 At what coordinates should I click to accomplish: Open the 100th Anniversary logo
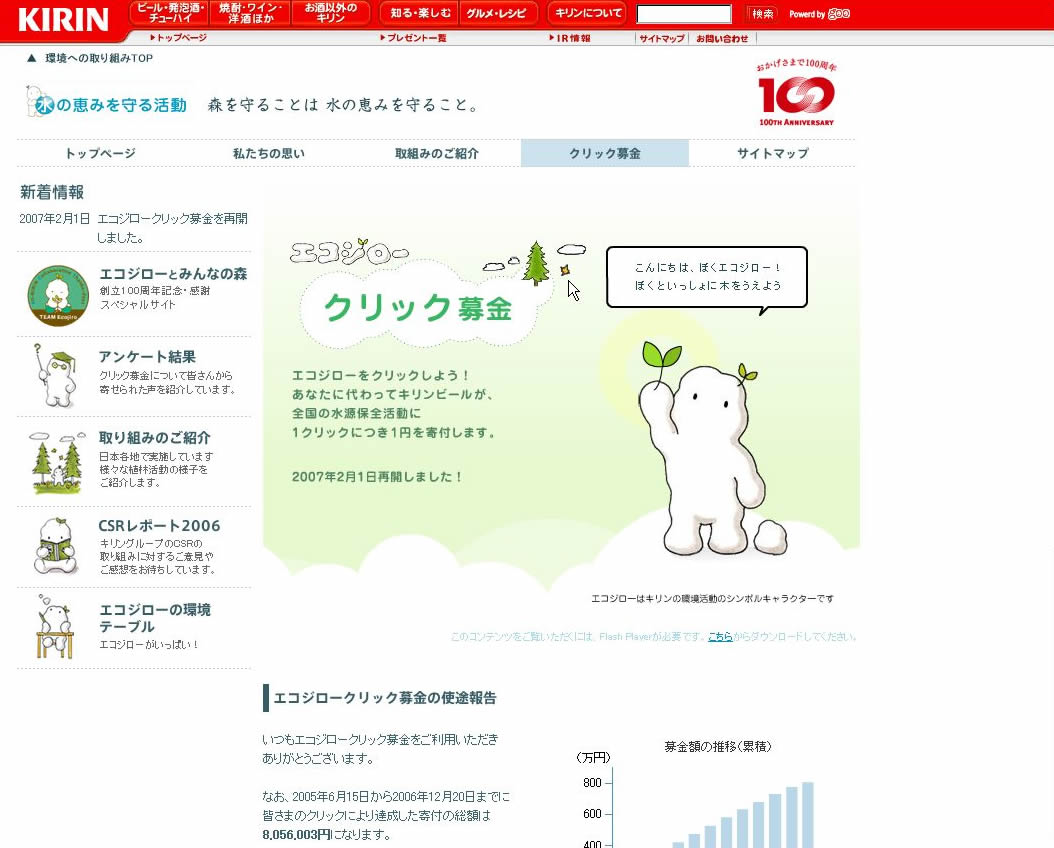[797, 93]
